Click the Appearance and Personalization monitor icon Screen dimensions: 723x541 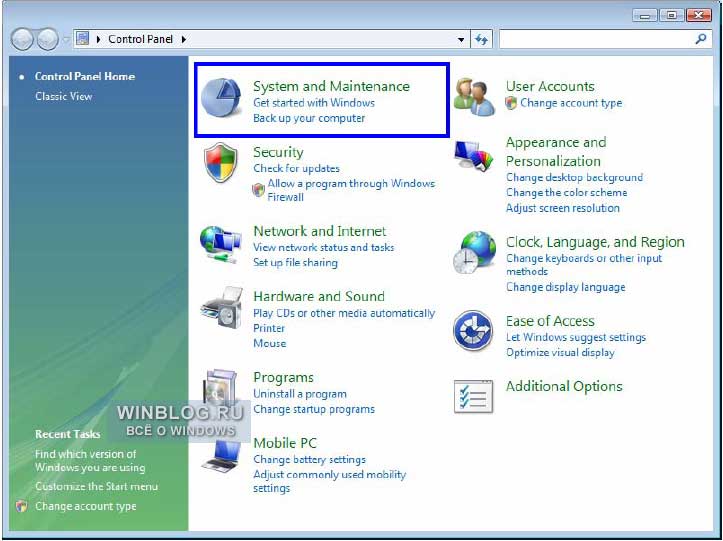(x=474, y=157)
